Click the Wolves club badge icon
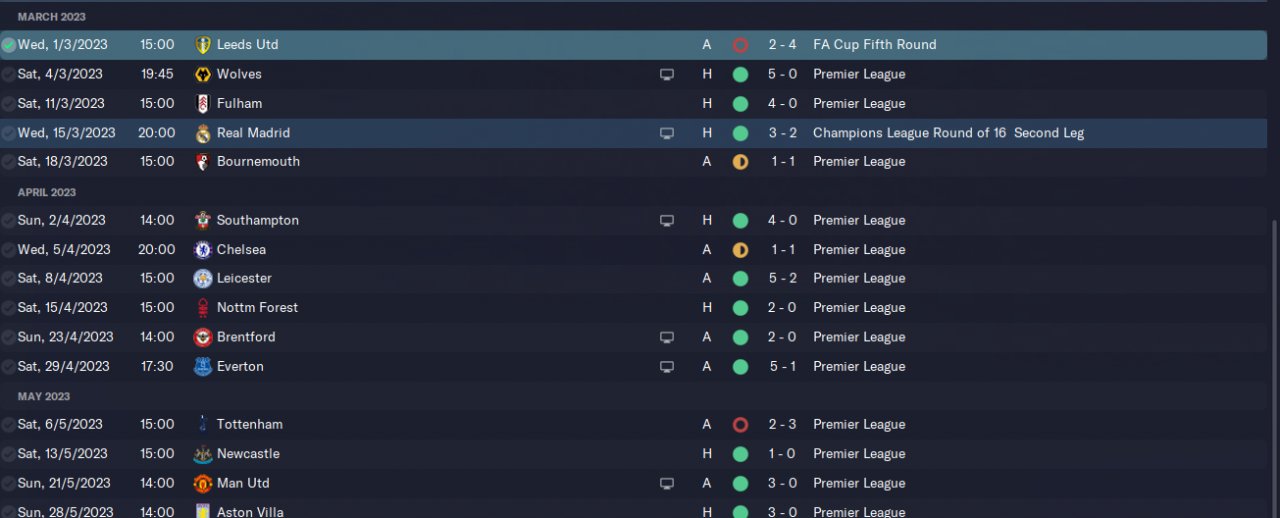Image resolution: width=1280 pixels, height=518 pixels. 203,74
